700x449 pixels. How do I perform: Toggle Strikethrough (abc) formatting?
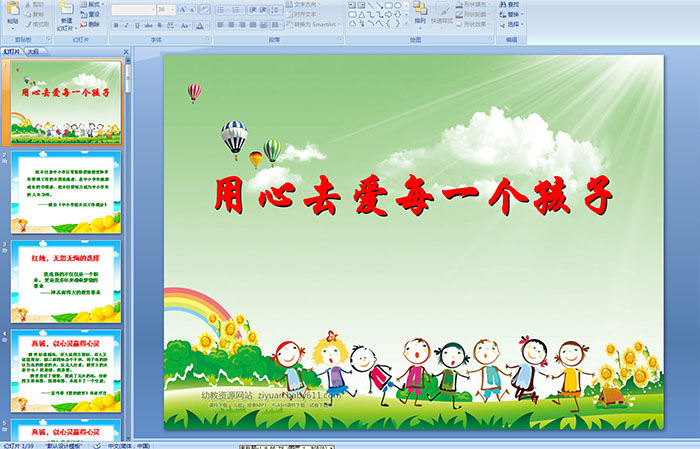[x=148, y=25]
